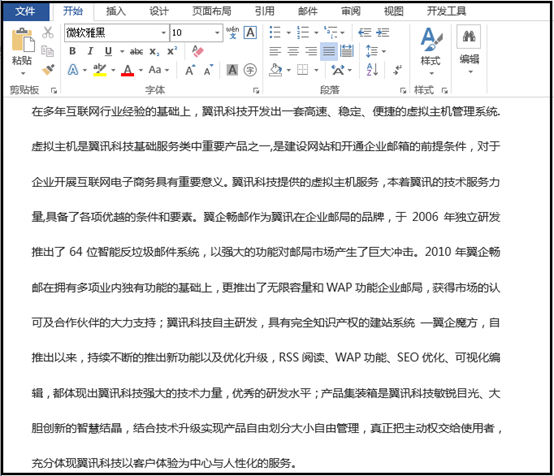Insert enclosed character icon

pyautogui.click(x=250, y=70)
